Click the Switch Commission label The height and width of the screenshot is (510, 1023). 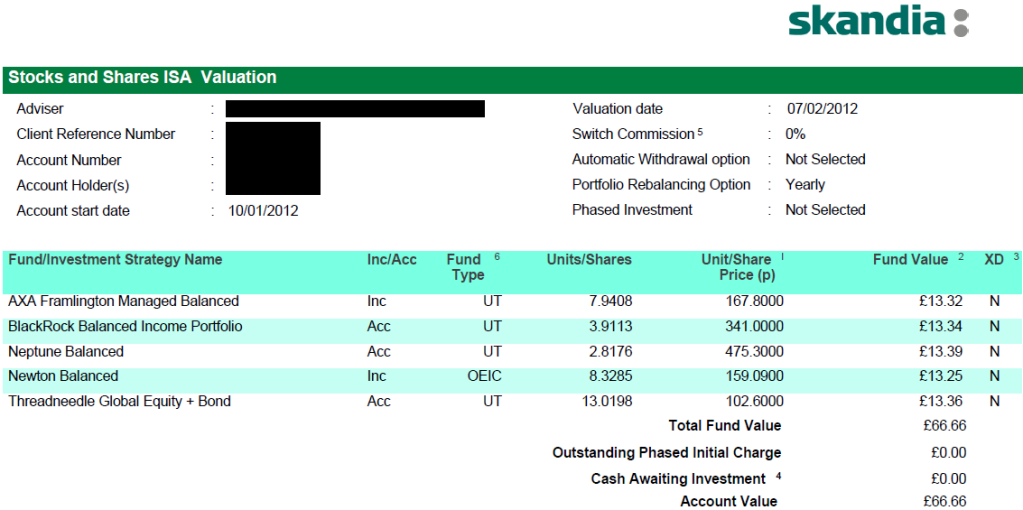click(633, 134)
